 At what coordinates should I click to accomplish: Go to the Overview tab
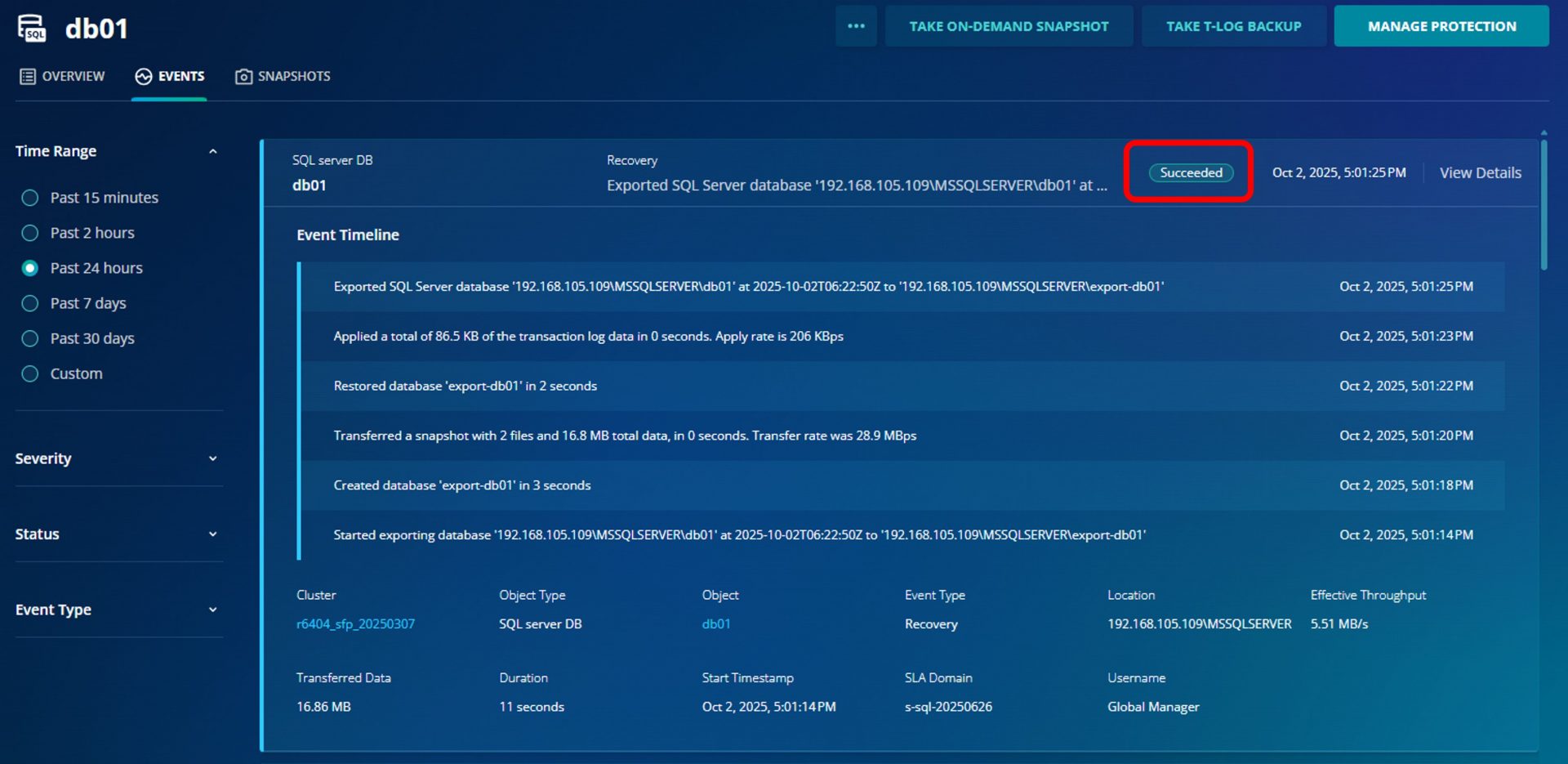point(73,76)
